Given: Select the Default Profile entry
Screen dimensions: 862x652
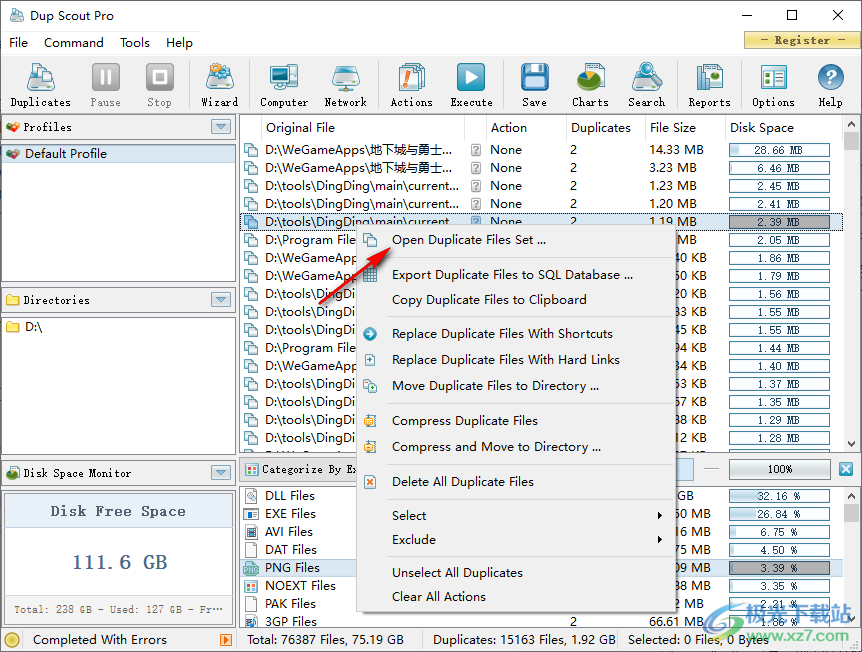Looking at the screenshot, I should click(119, 154).
